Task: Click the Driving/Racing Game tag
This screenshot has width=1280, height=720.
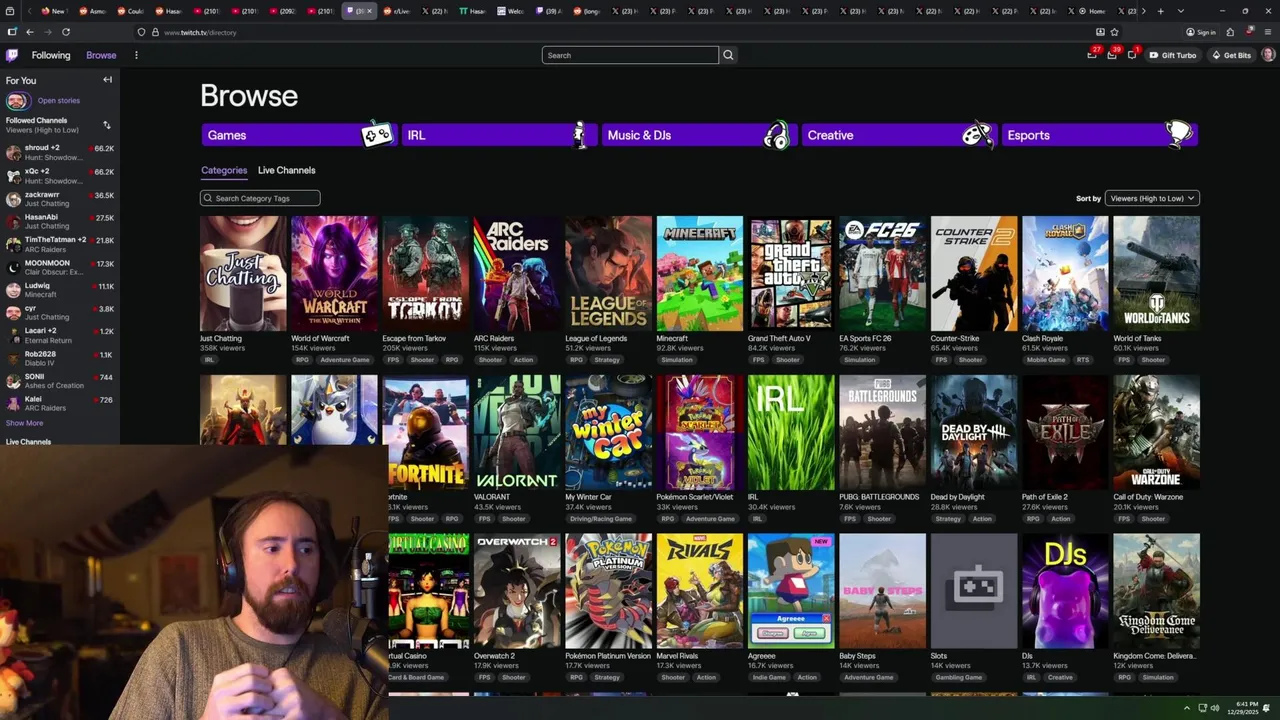Action: point(601,519)
